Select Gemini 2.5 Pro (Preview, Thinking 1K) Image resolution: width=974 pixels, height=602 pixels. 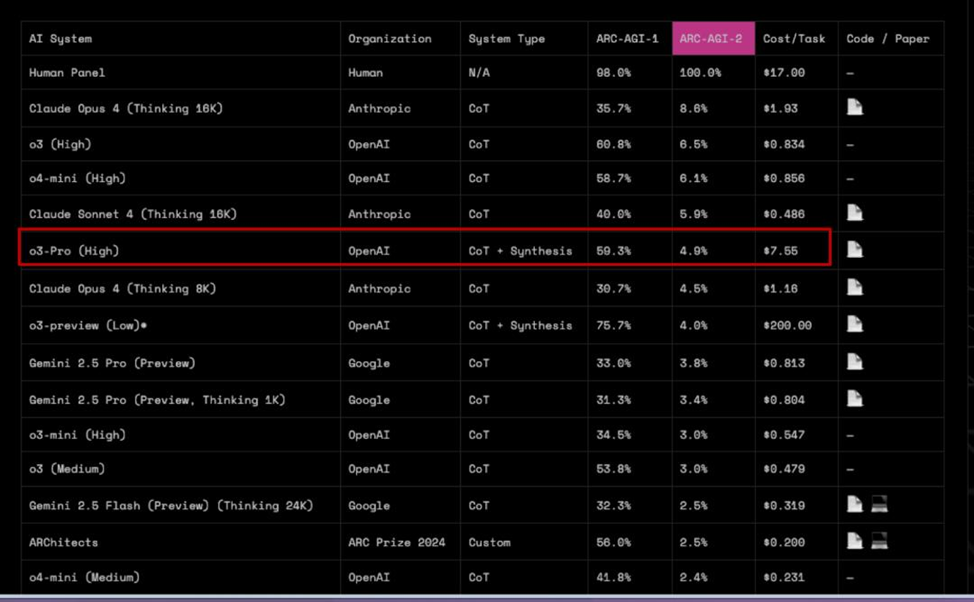click(x=157, y=399)
